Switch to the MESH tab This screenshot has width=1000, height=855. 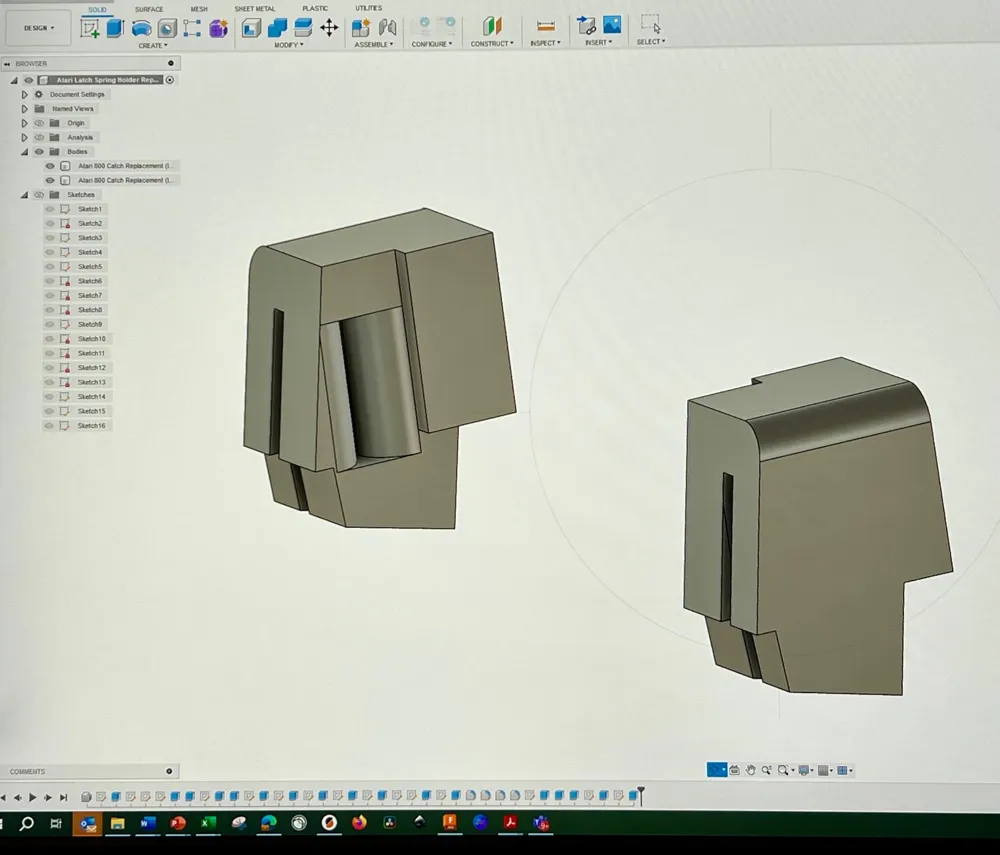[199, 9]
